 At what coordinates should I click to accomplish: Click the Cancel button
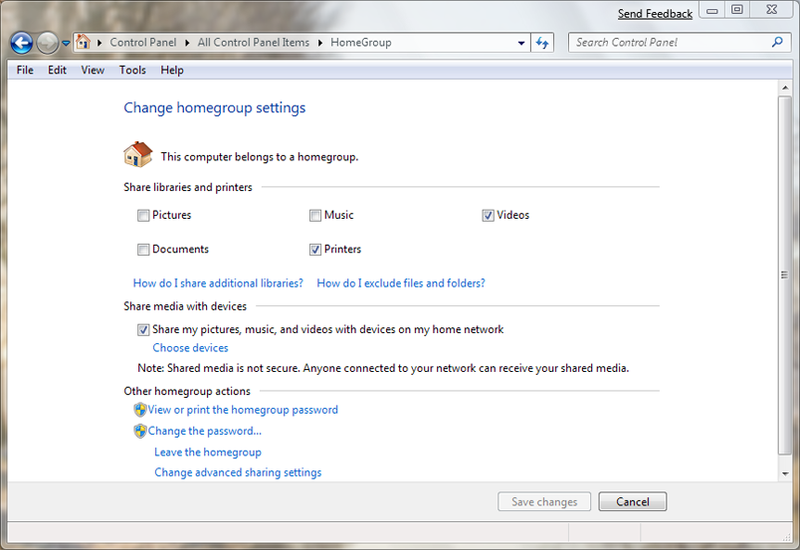633,502
